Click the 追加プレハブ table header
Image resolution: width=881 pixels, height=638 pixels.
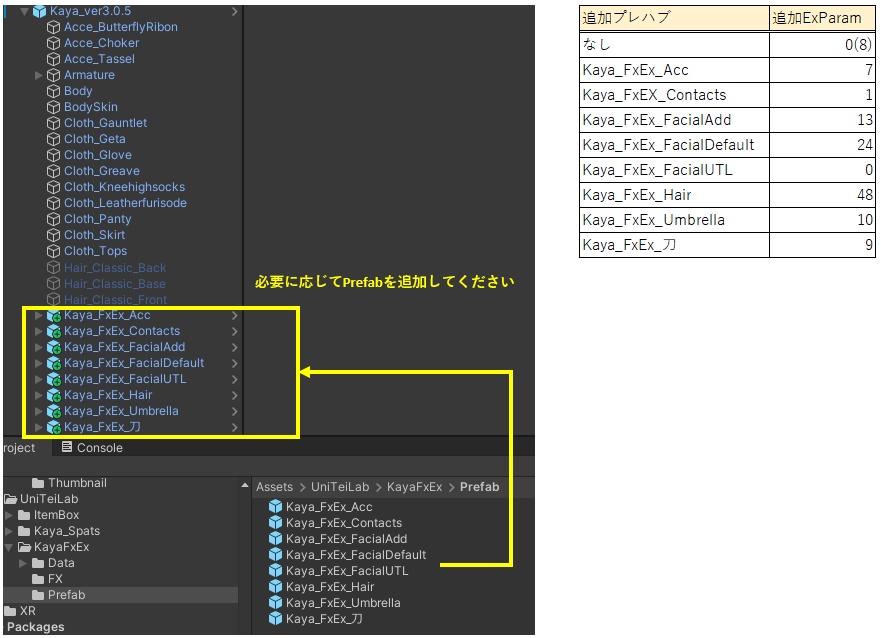(674, 18)
